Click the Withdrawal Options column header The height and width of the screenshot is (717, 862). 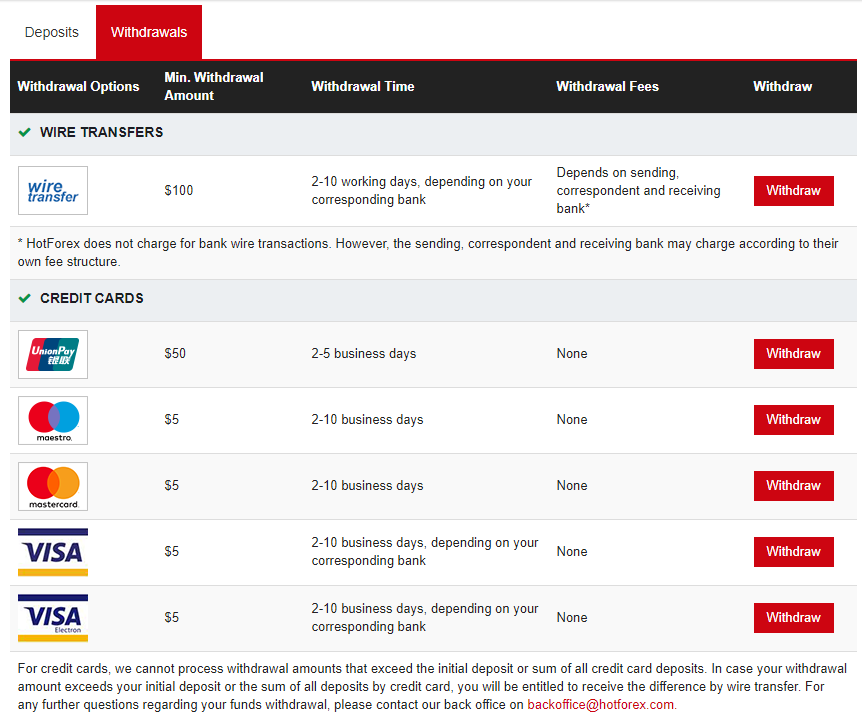point(78,86)
